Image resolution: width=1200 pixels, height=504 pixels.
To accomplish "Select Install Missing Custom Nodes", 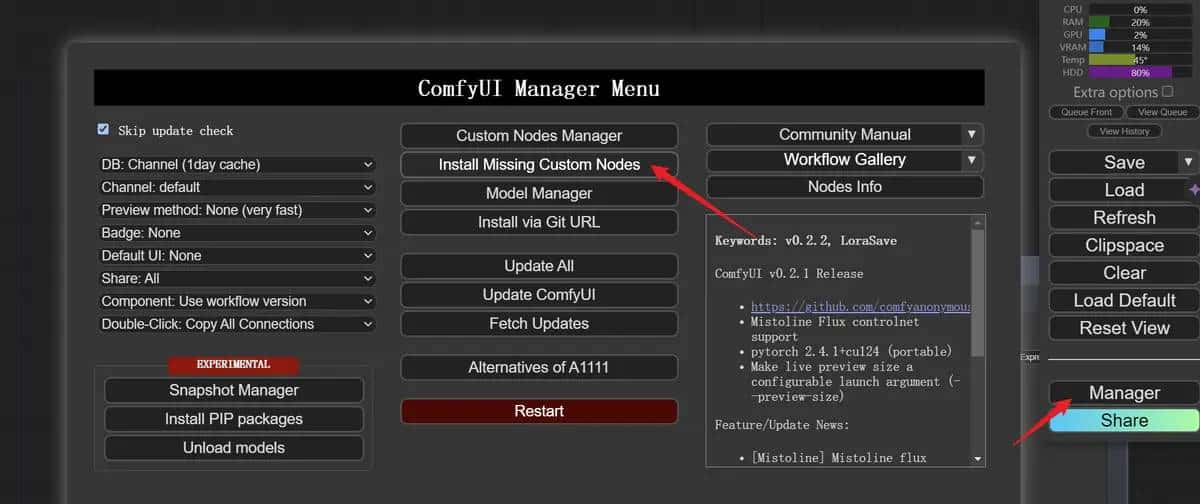I will pyautogui.click(x=539, y=164).
